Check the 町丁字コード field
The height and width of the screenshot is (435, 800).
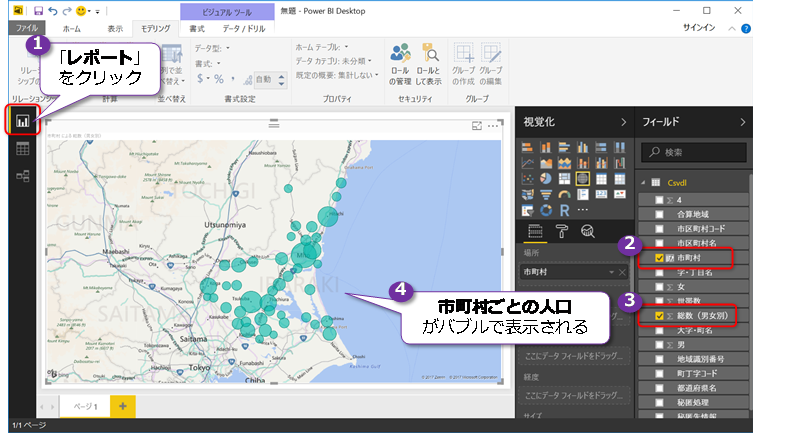[x=659, y=374]
